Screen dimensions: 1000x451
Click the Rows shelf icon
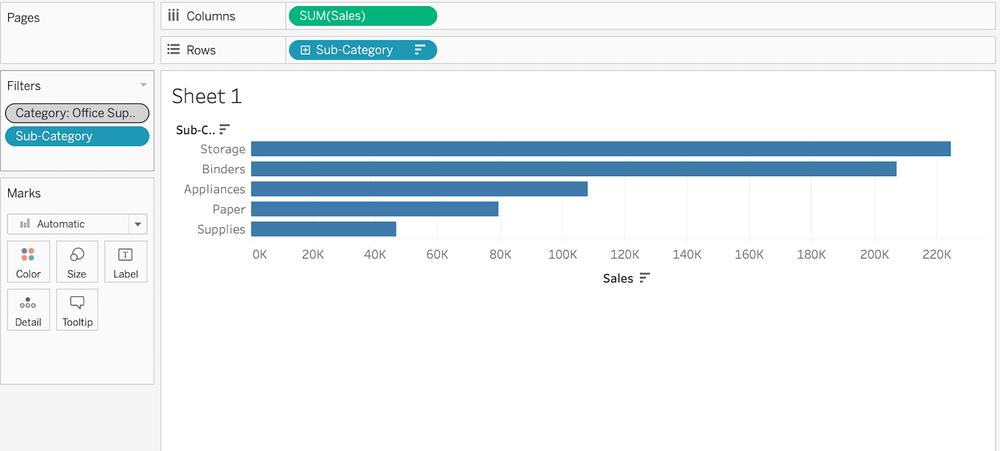click(x=174, y=50)
